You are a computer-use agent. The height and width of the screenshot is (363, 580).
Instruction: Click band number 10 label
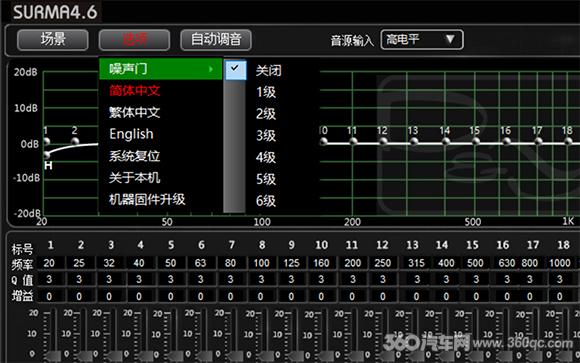[321, 245]
